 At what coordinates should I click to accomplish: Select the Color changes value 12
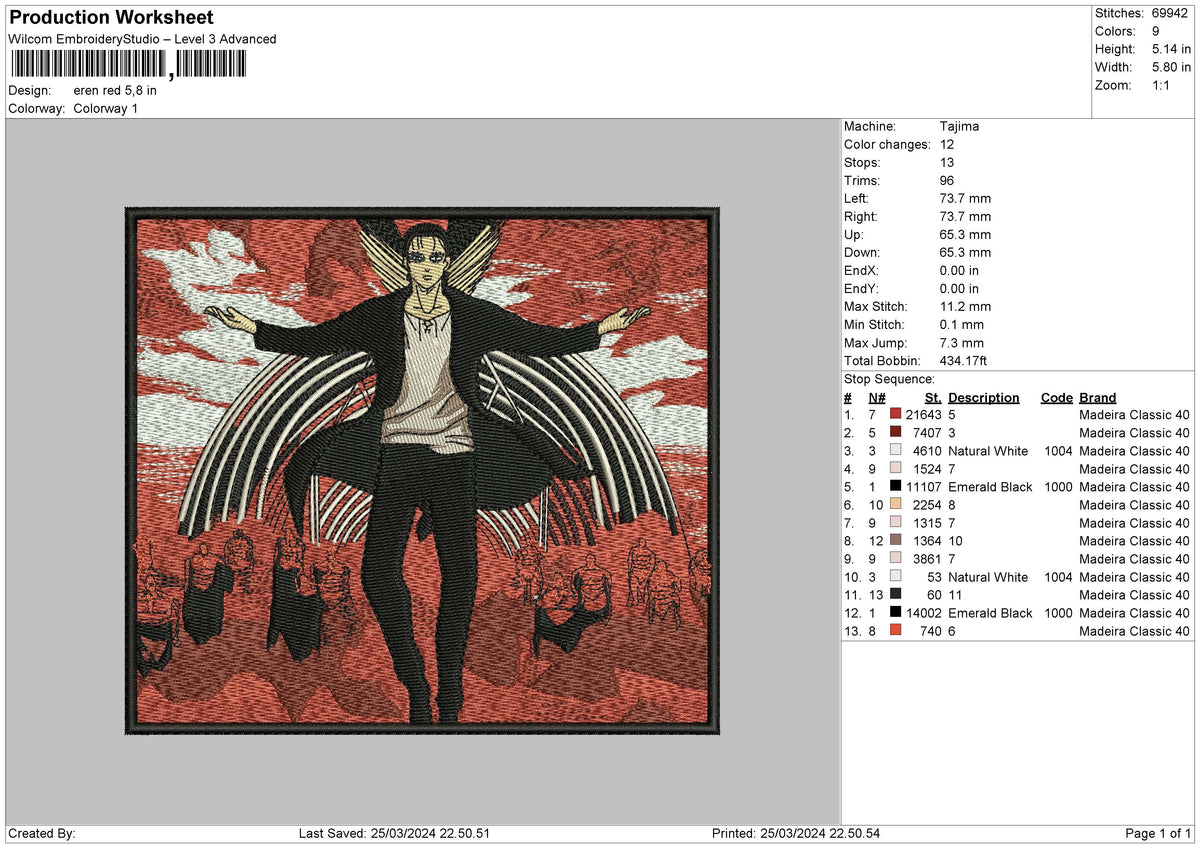pyautogui.click(x=947, y=144)
